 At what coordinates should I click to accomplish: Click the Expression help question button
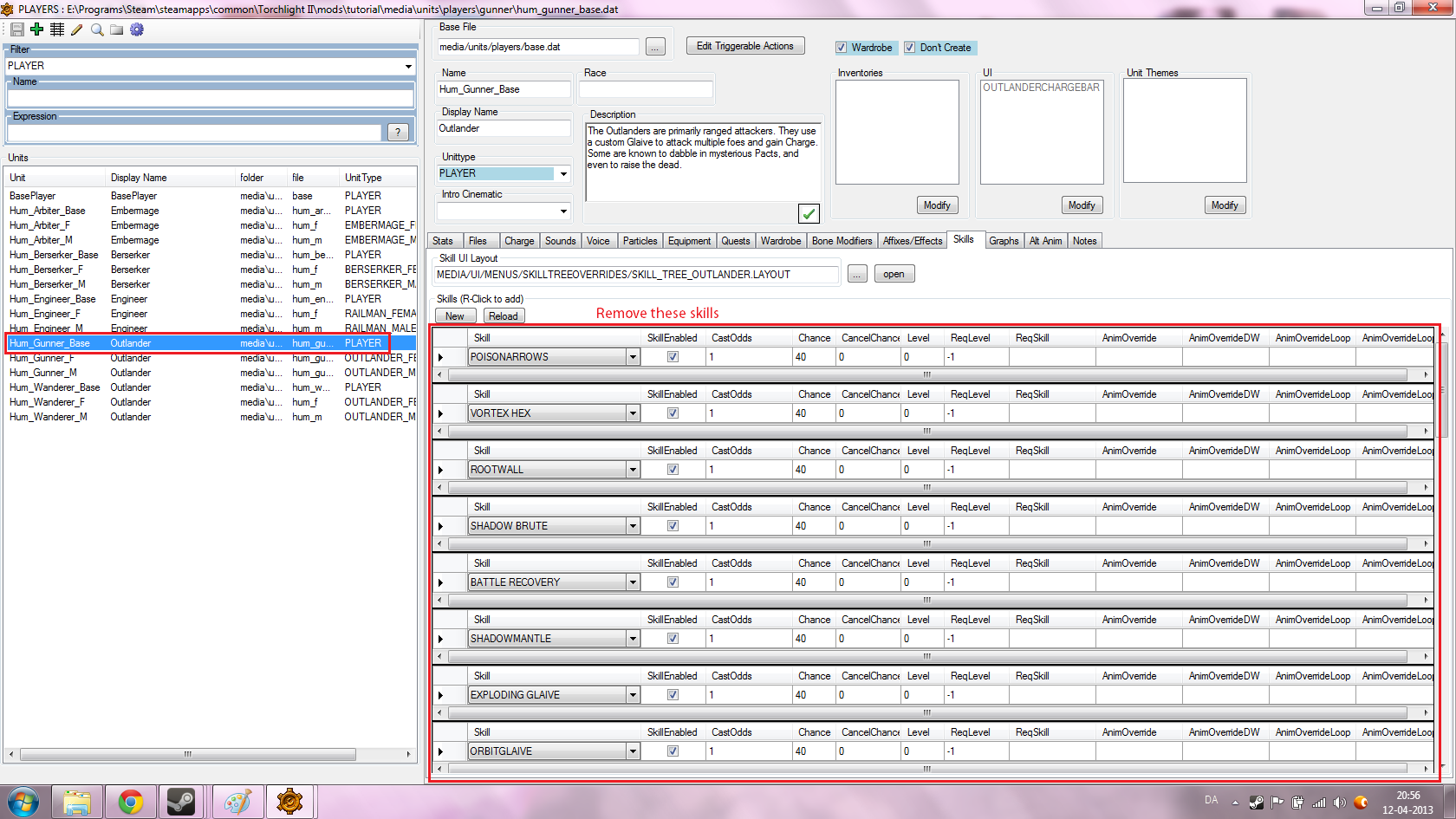pyautogui.click(x=398, y=133)
